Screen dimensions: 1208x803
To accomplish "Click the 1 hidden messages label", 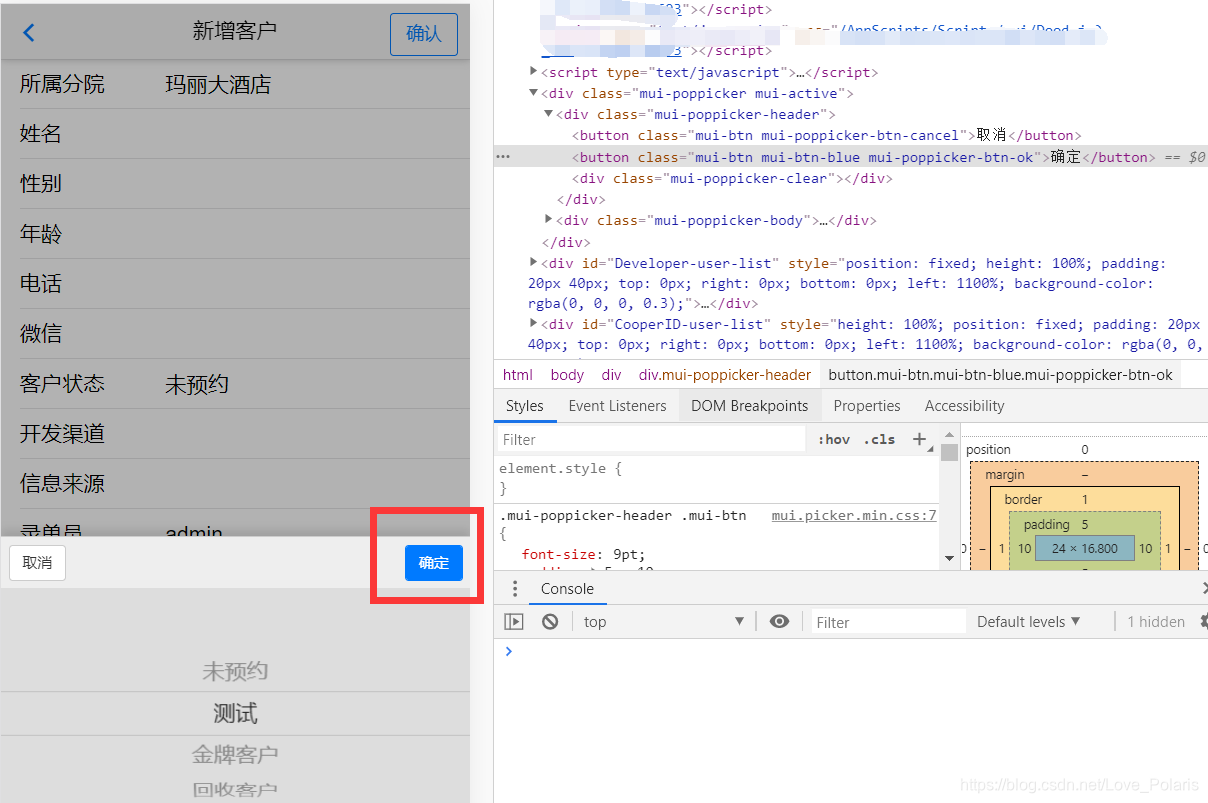I will [x=1156, y=622].
